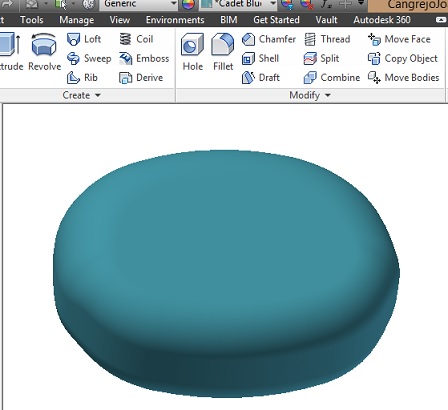
Task: Expand the Create panel dropdown
Action: [81, 95]
